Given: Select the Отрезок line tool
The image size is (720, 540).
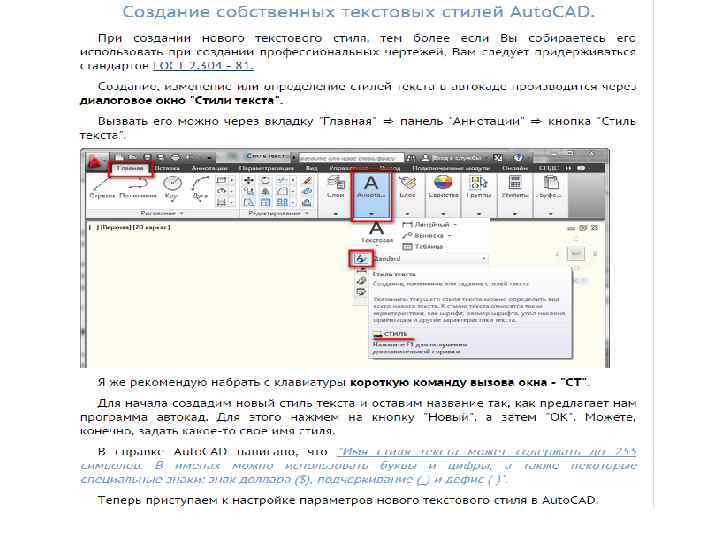Looking at the screenshot, I should point(102,188).
